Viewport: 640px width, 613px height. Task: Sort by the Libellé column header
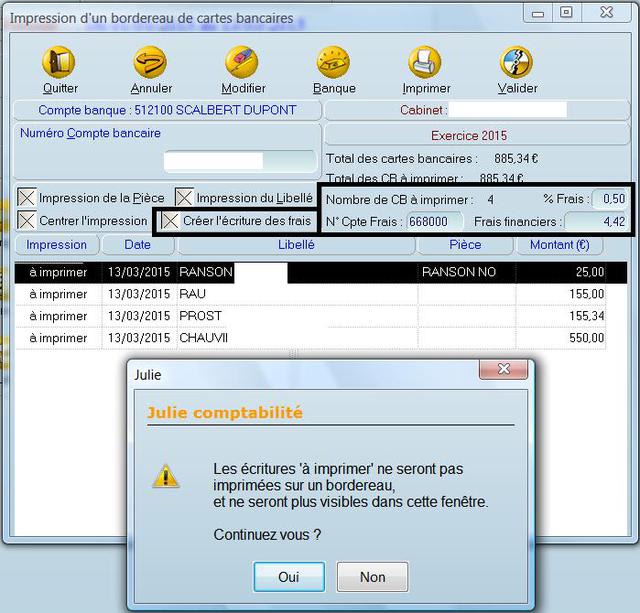tap(295, 245)
